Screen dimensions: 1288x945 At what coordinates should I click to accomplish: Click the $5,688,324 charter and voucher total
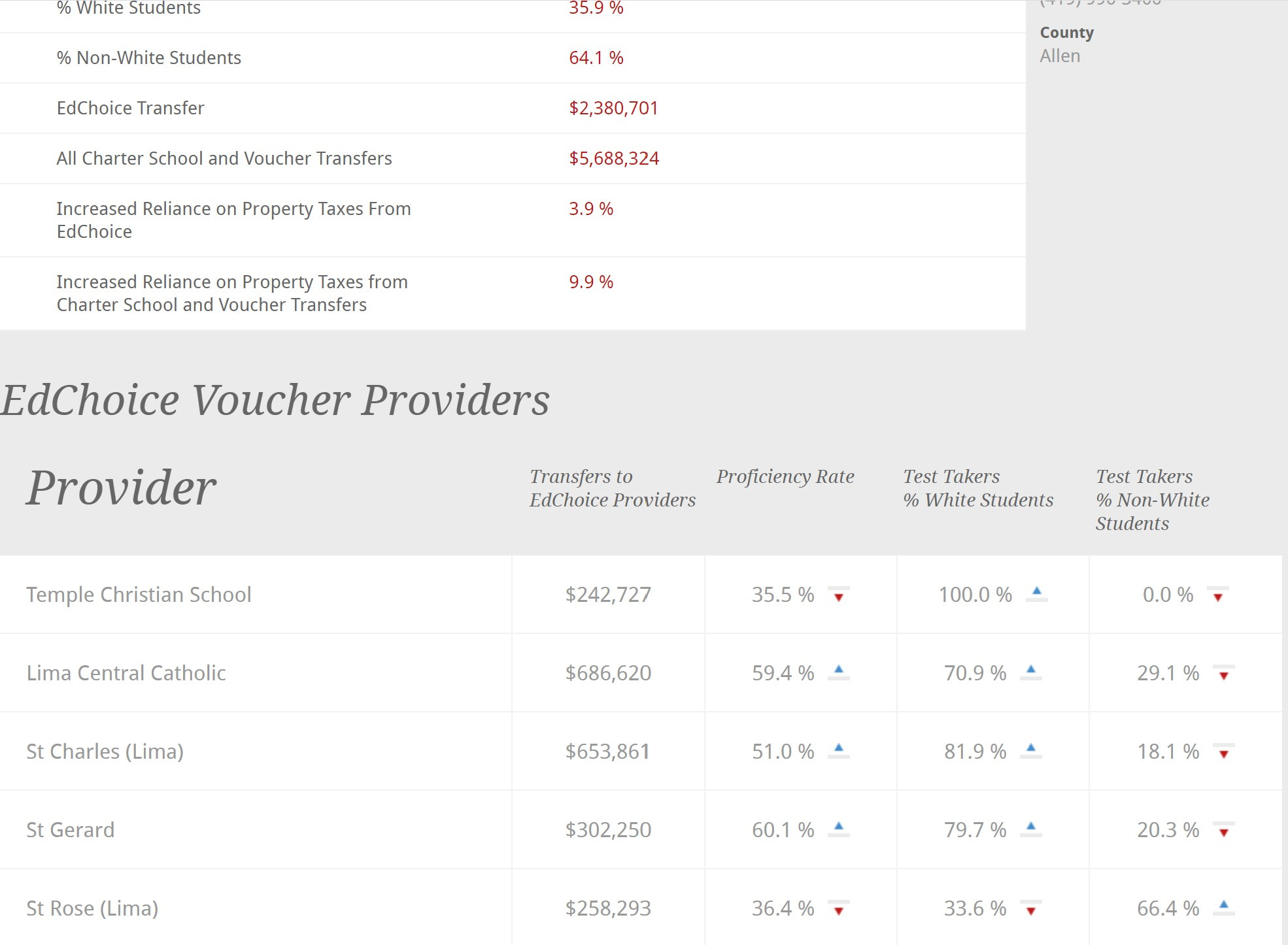tap(614, 158)
